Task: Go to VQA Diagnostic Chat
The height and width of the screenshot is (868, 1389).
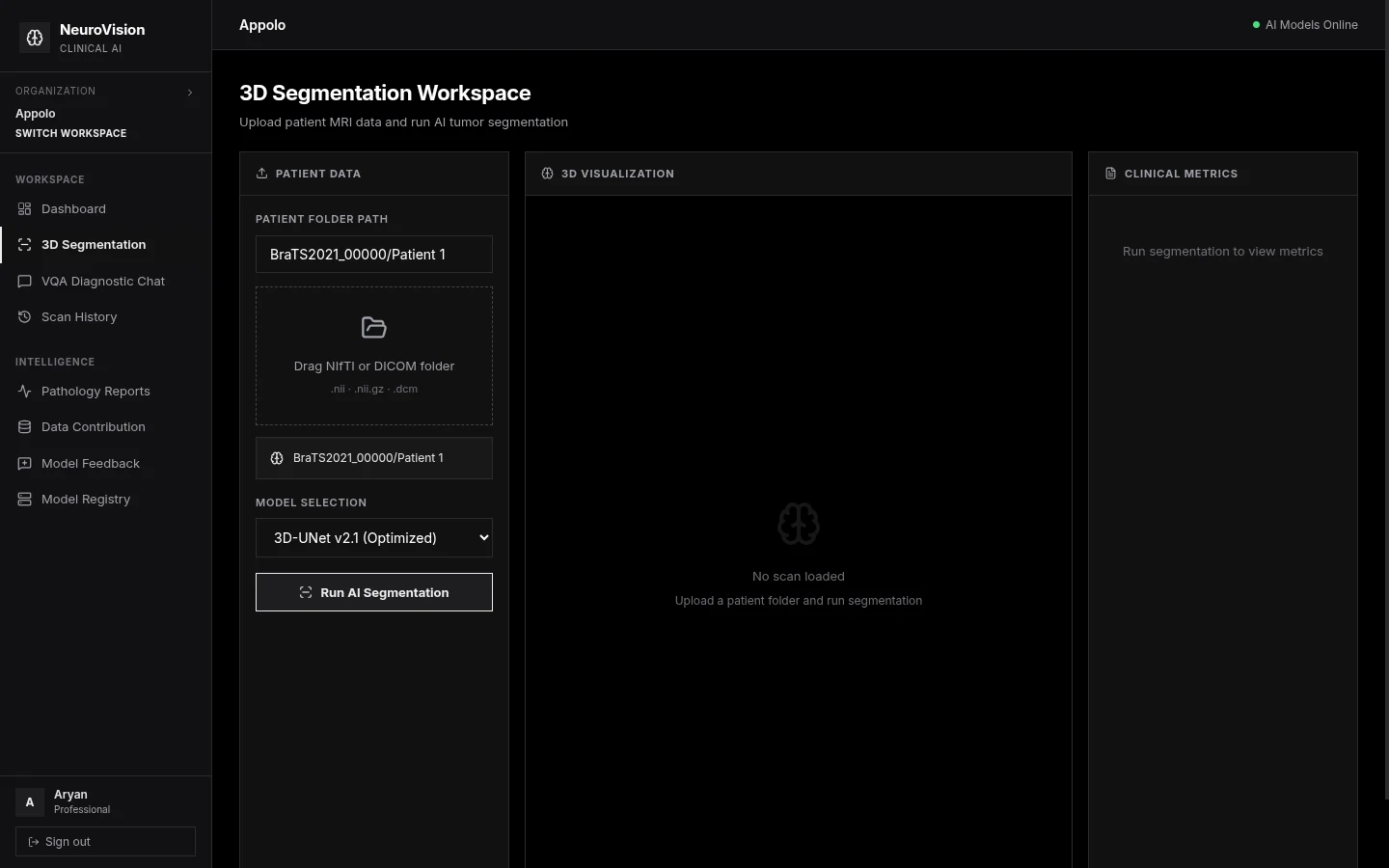Action: 106,282
